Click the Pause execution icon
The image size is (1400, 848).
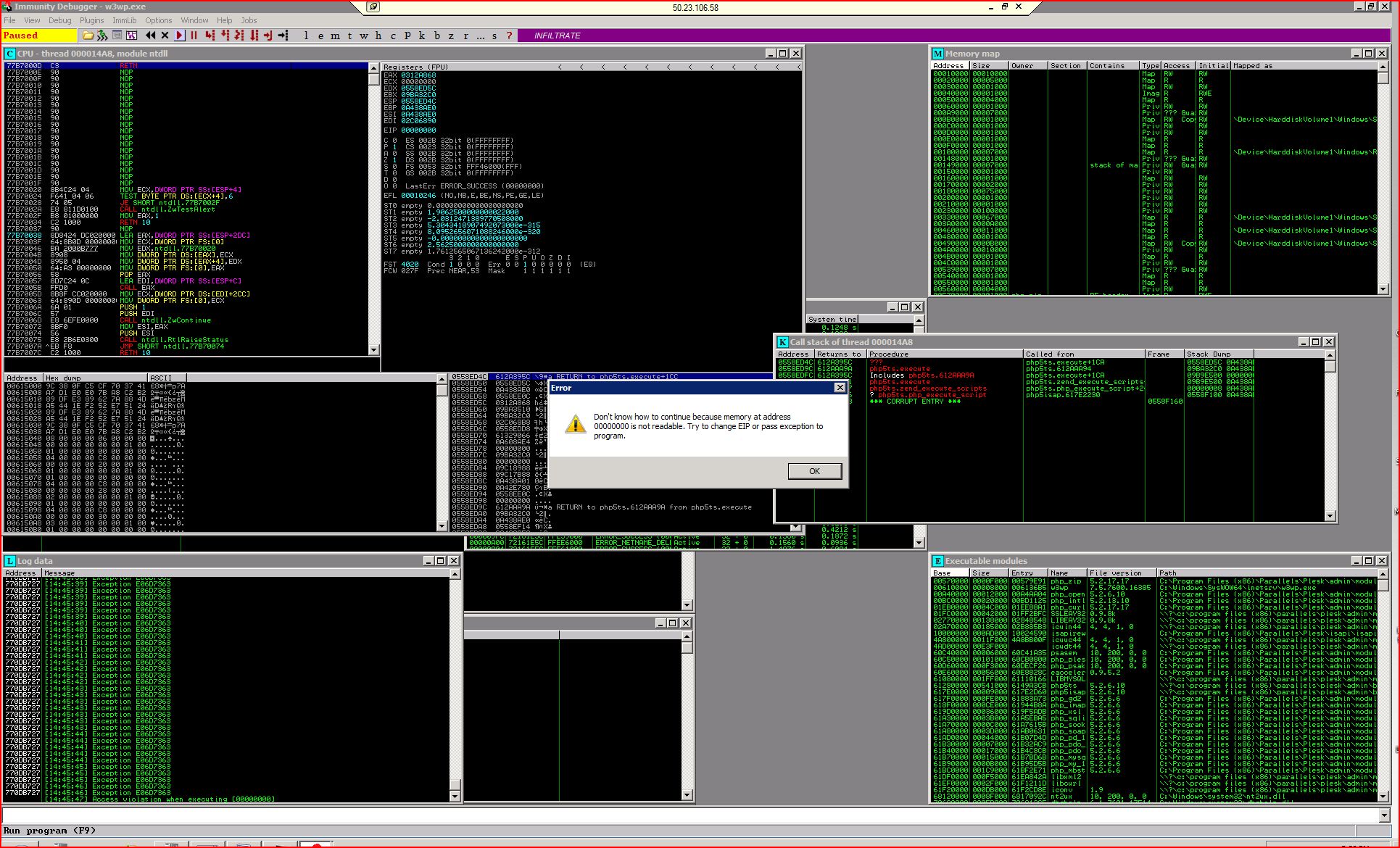click(194, 36)
